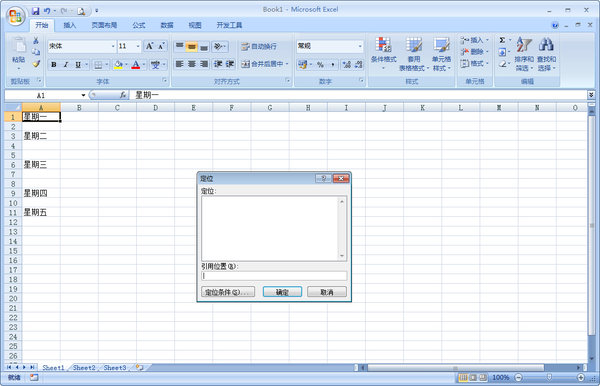
Task: Increase the cell indent
Action: (230, 64)
